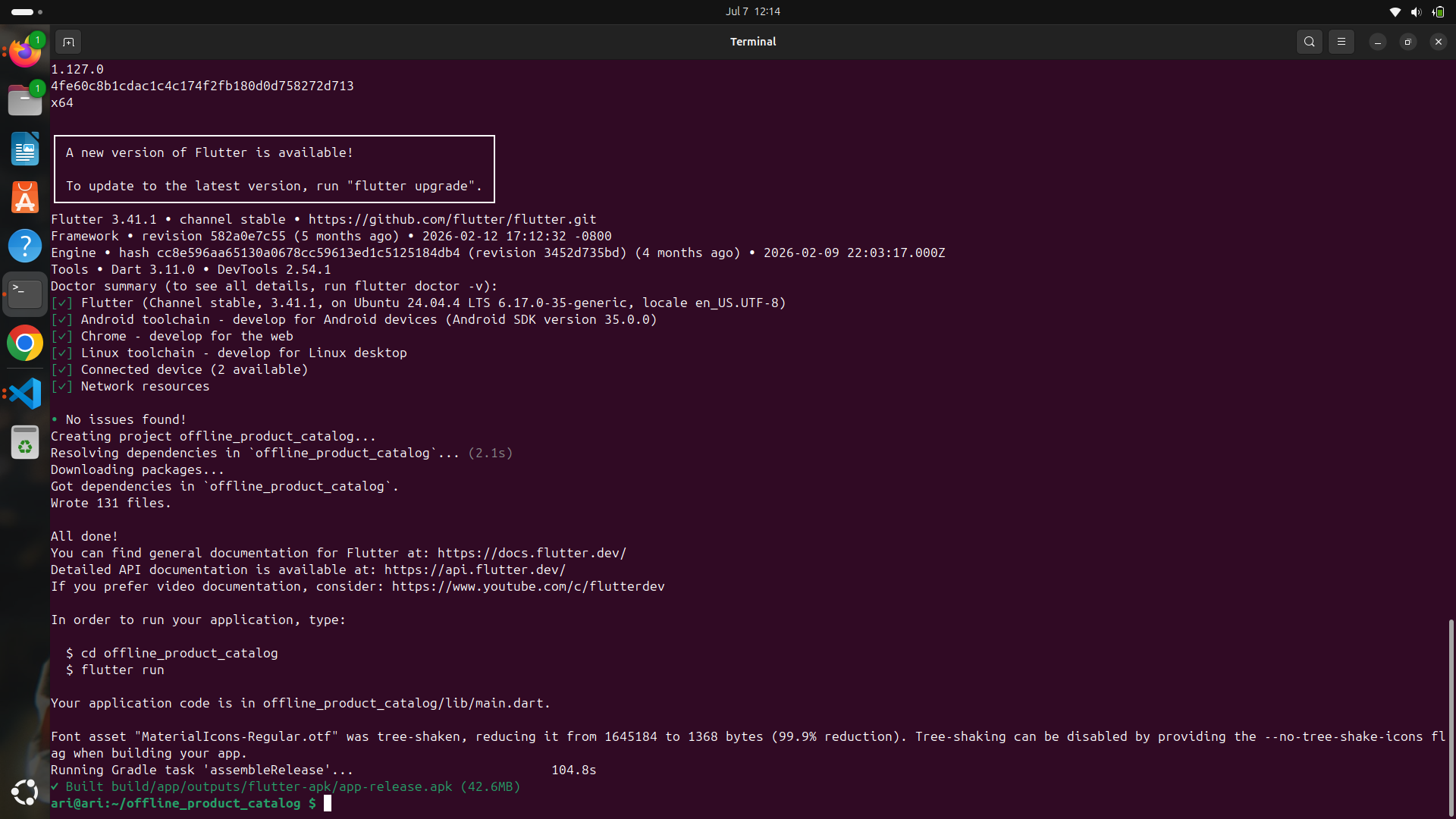Click the 'No issues found!' line
The width and height of the screenshot is (1456, 819).
pos(118,419)
